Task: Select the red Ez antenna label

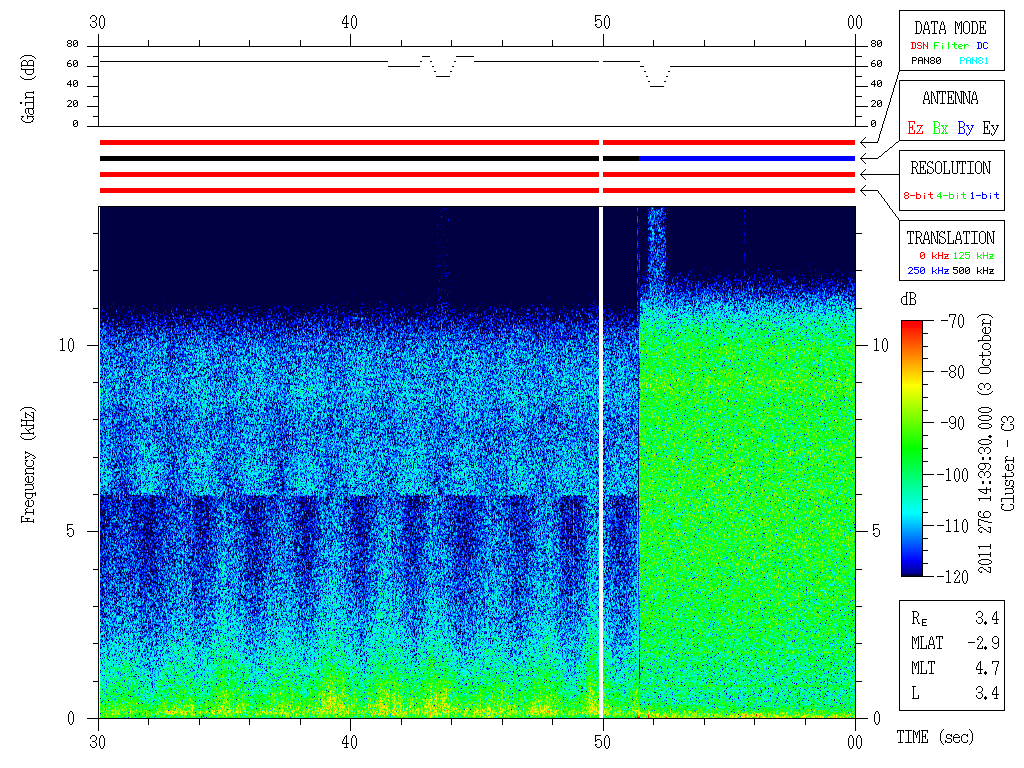Action: (915, 128)
